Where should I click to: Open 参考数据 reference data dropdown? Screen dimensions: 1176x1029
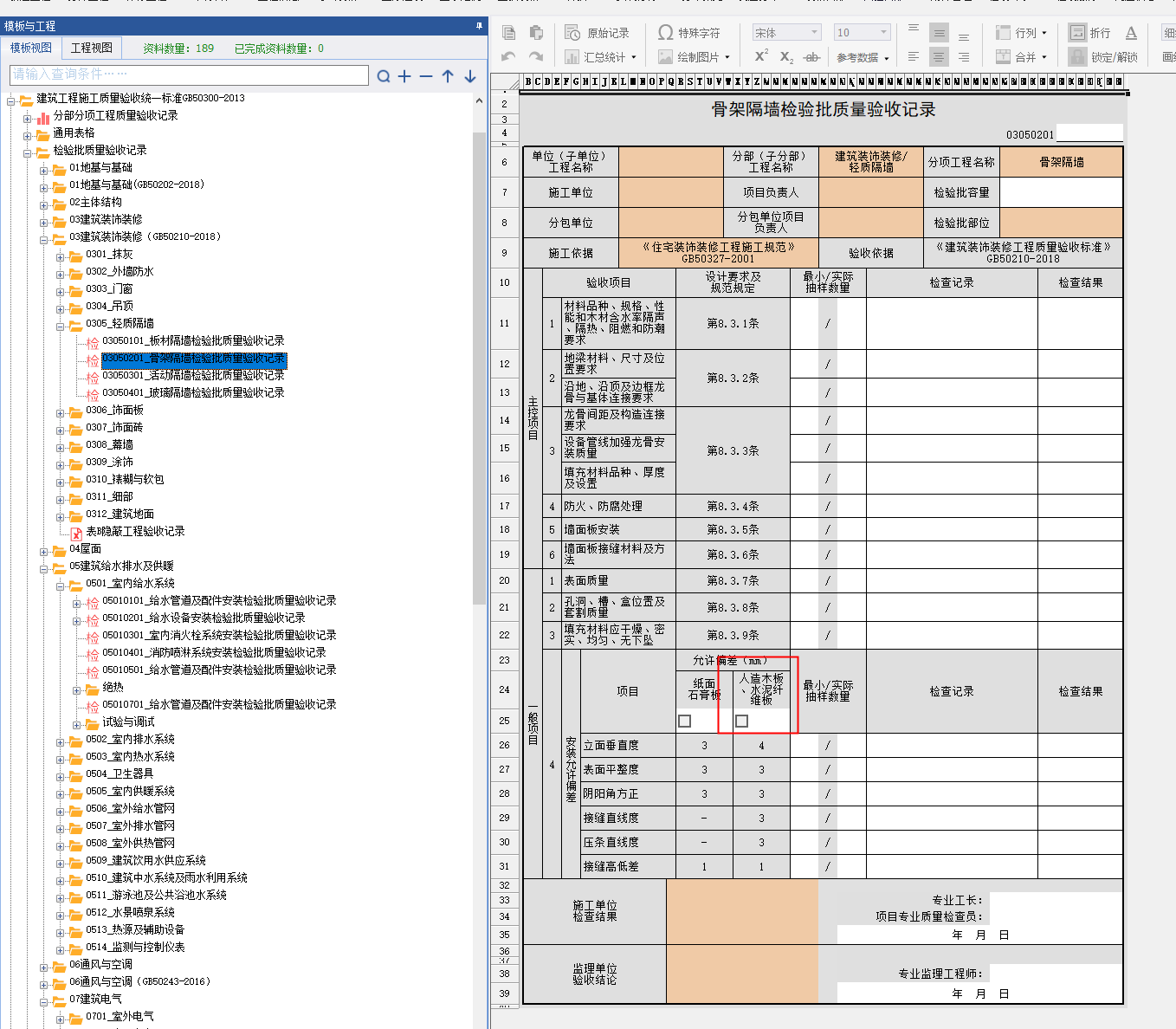pos(863,57)
